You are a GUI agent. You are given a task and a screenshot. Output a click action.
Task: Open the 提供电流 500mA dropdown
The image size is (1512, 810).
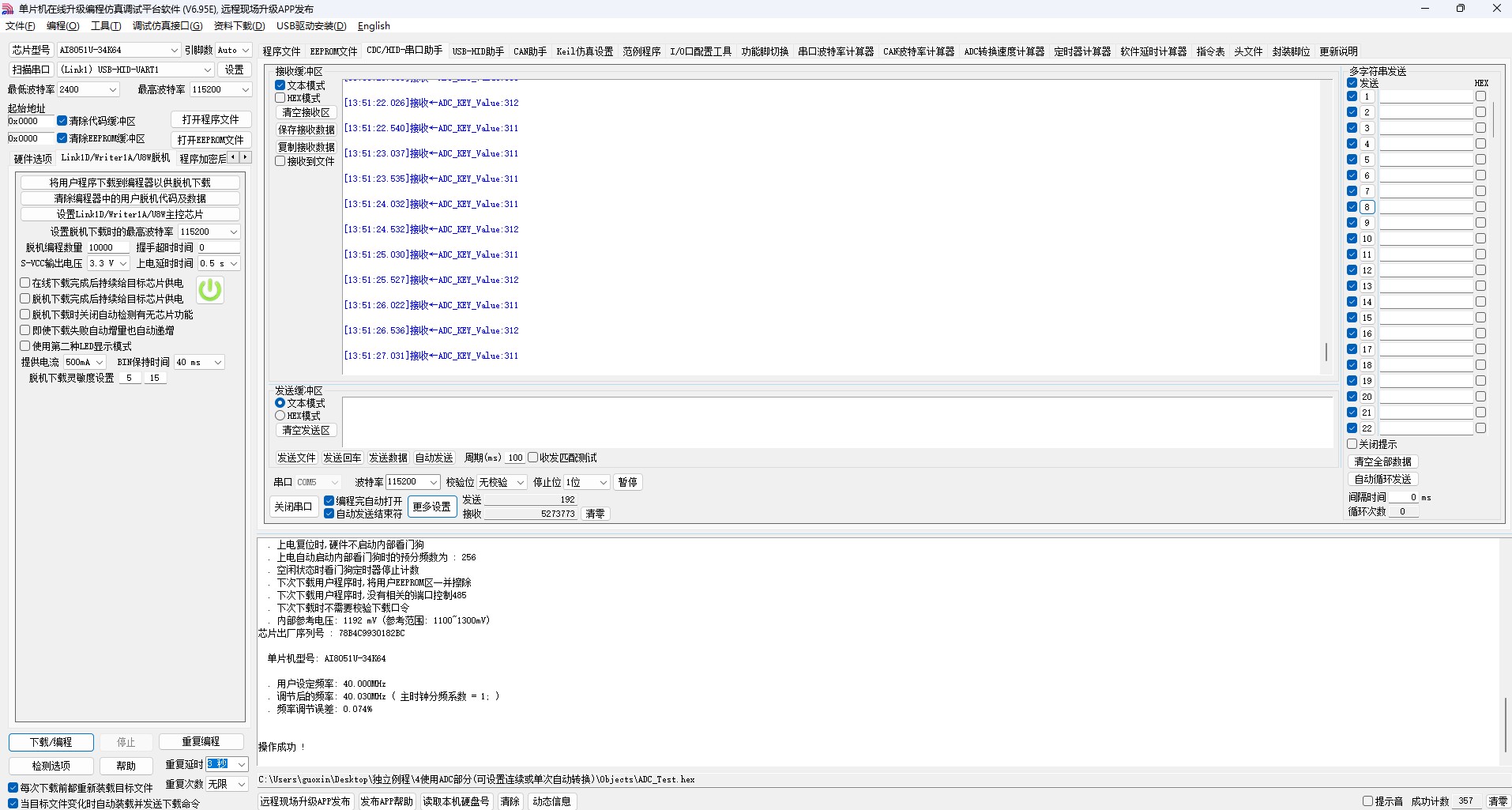pyautogui.click(x=84, y=362)
